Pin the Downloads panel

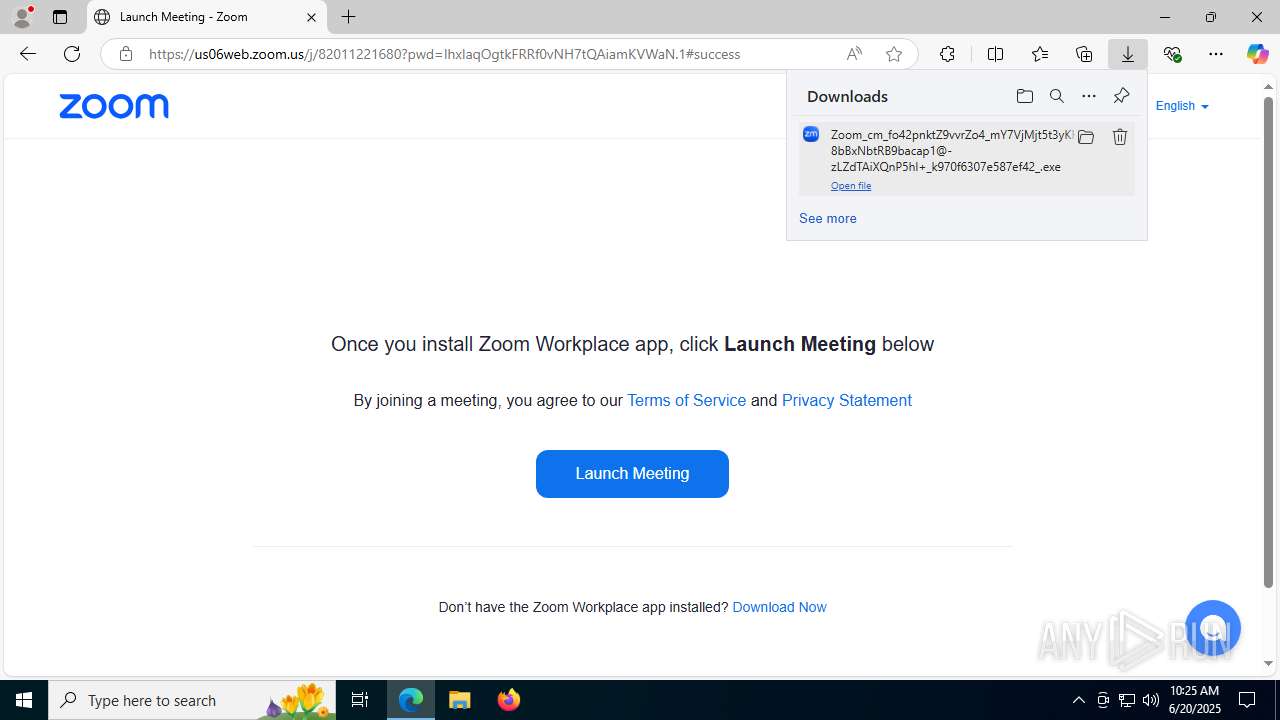point(1121,96)
